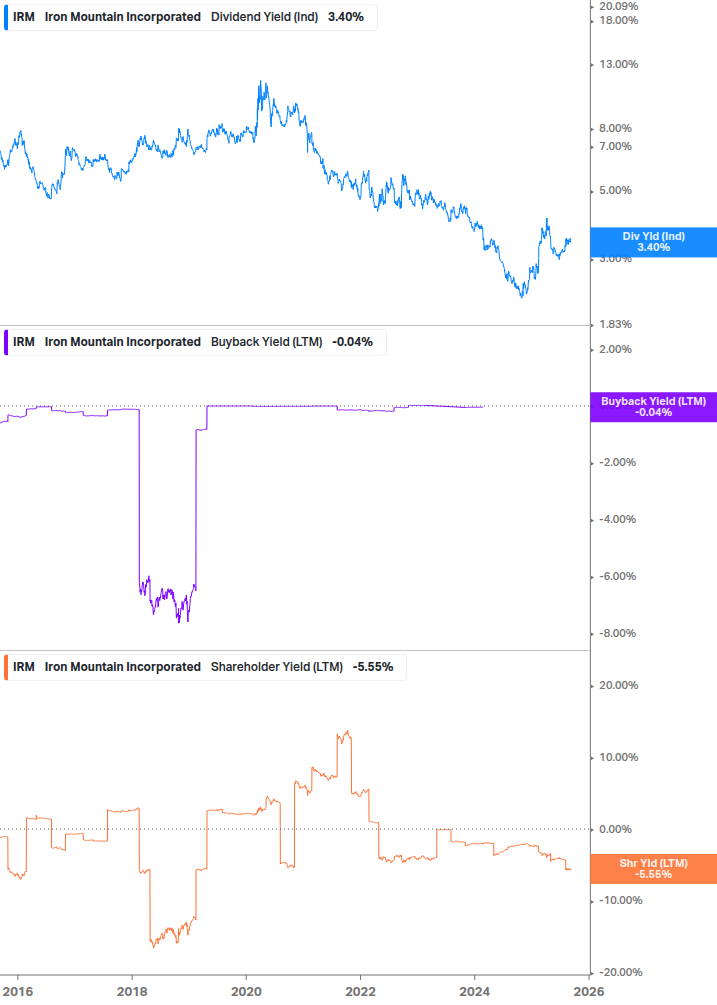
Task: Click the 20.00% shareholder yield axis value
Action: click(x=618, y=686)
